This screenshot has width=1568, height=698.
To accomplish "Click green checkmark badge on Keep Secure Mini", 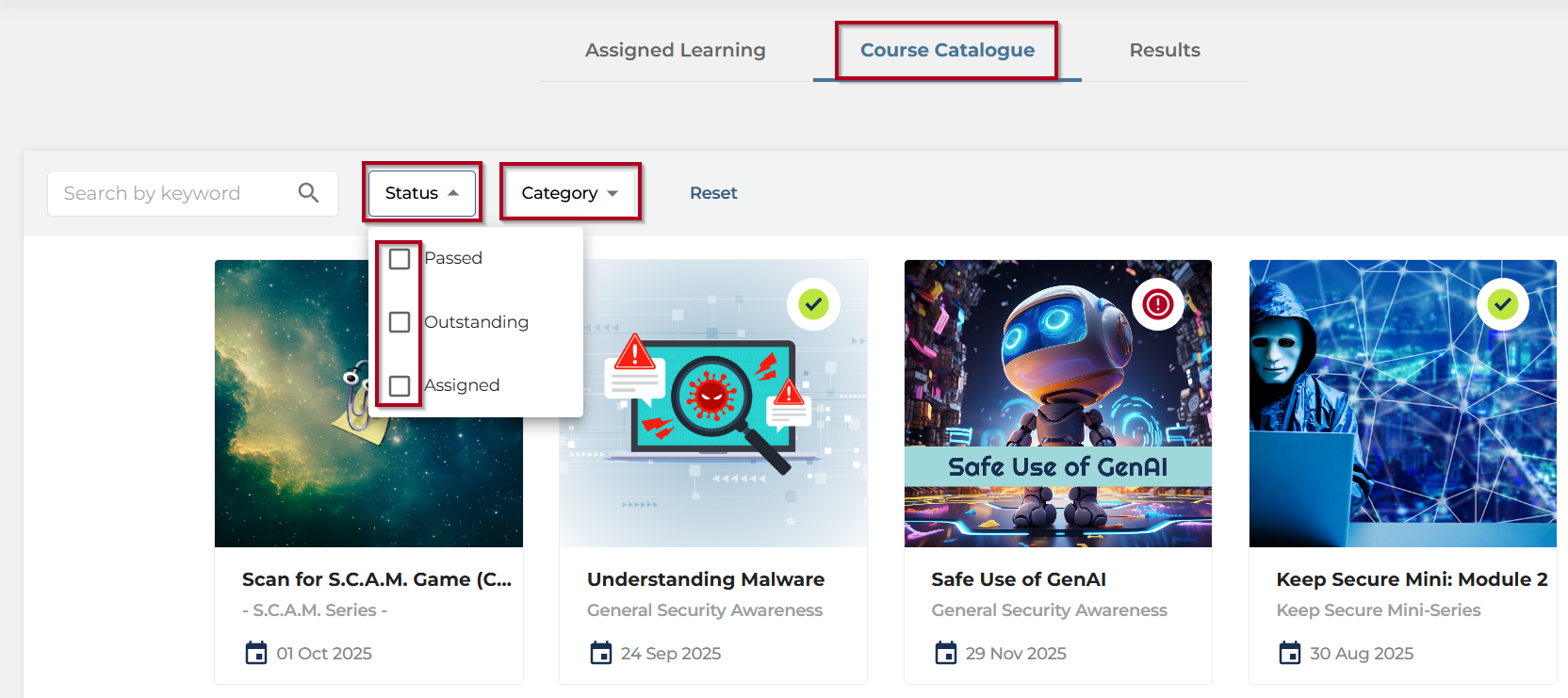I will tap(1503, 304).
